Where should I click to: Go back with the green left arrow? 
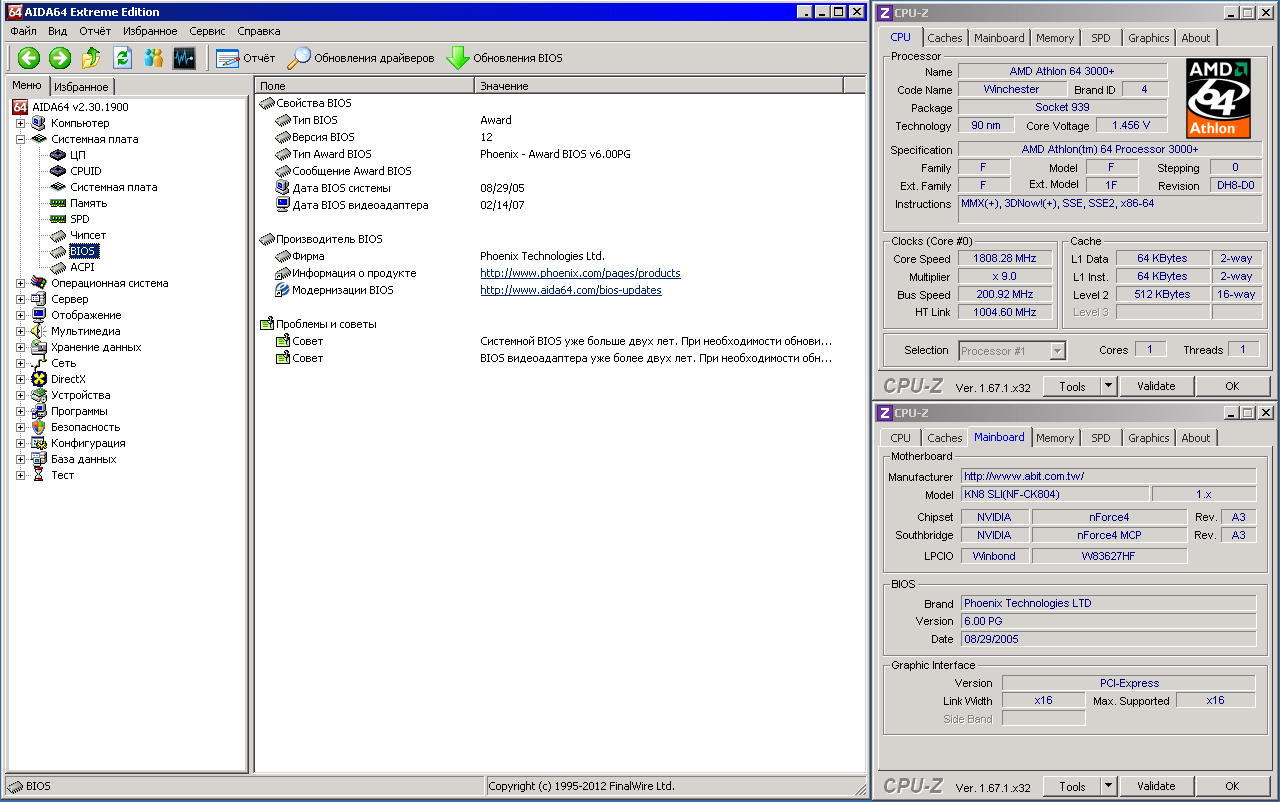click(x=28, y=58)
